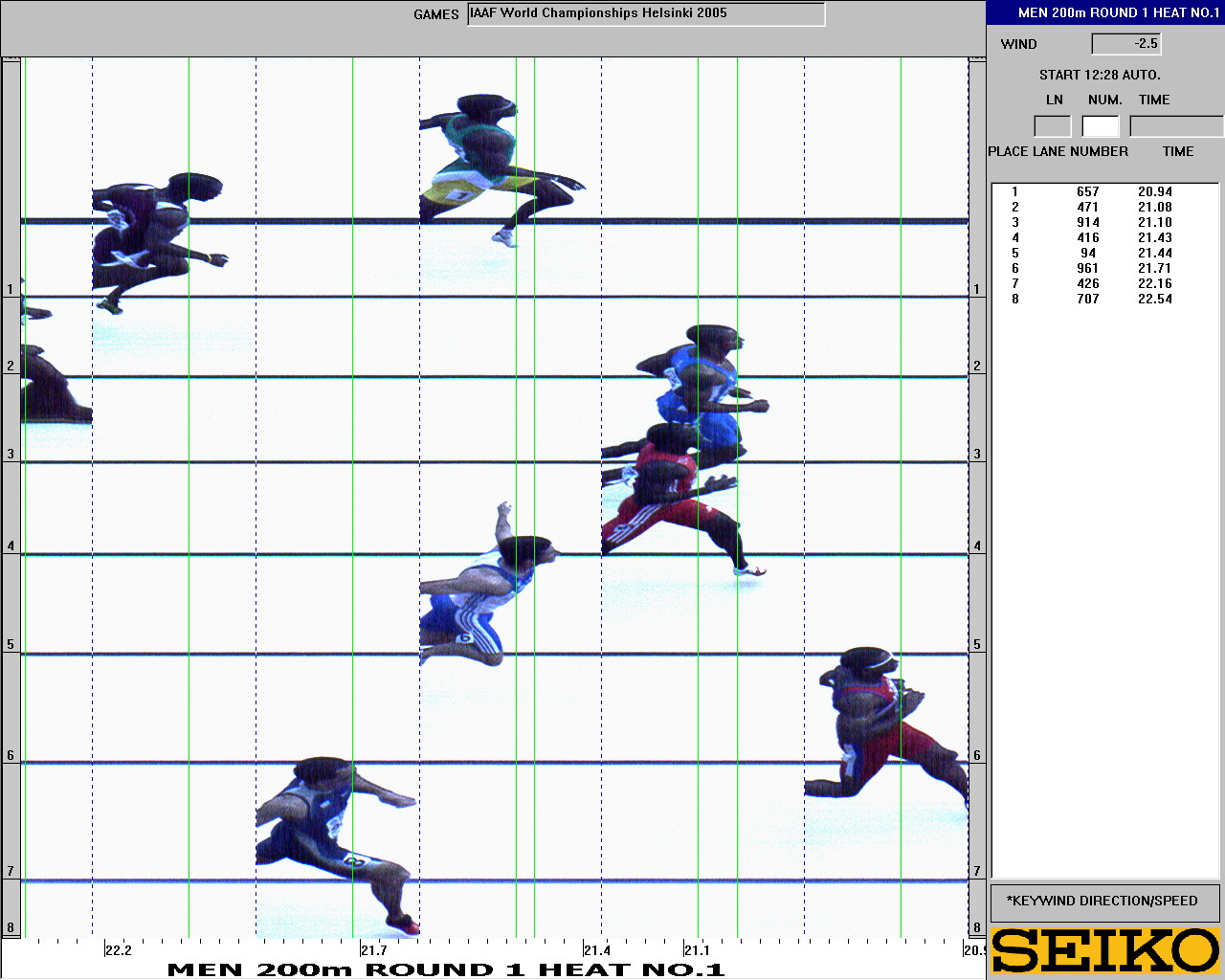Click the empty TIME input field
1225x980 pixels.
click(1176, 126)
